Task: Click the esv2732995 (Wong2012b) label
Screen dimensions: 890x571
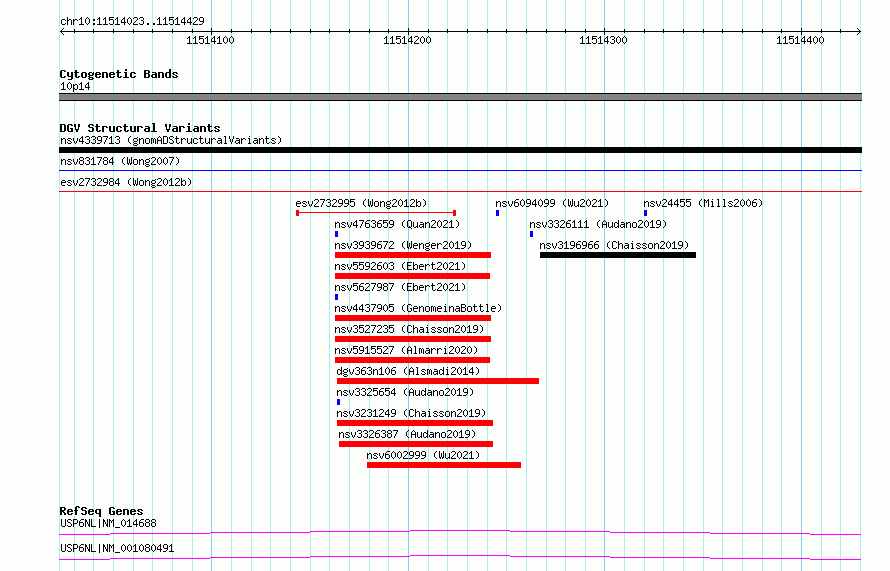Action: 361,203
